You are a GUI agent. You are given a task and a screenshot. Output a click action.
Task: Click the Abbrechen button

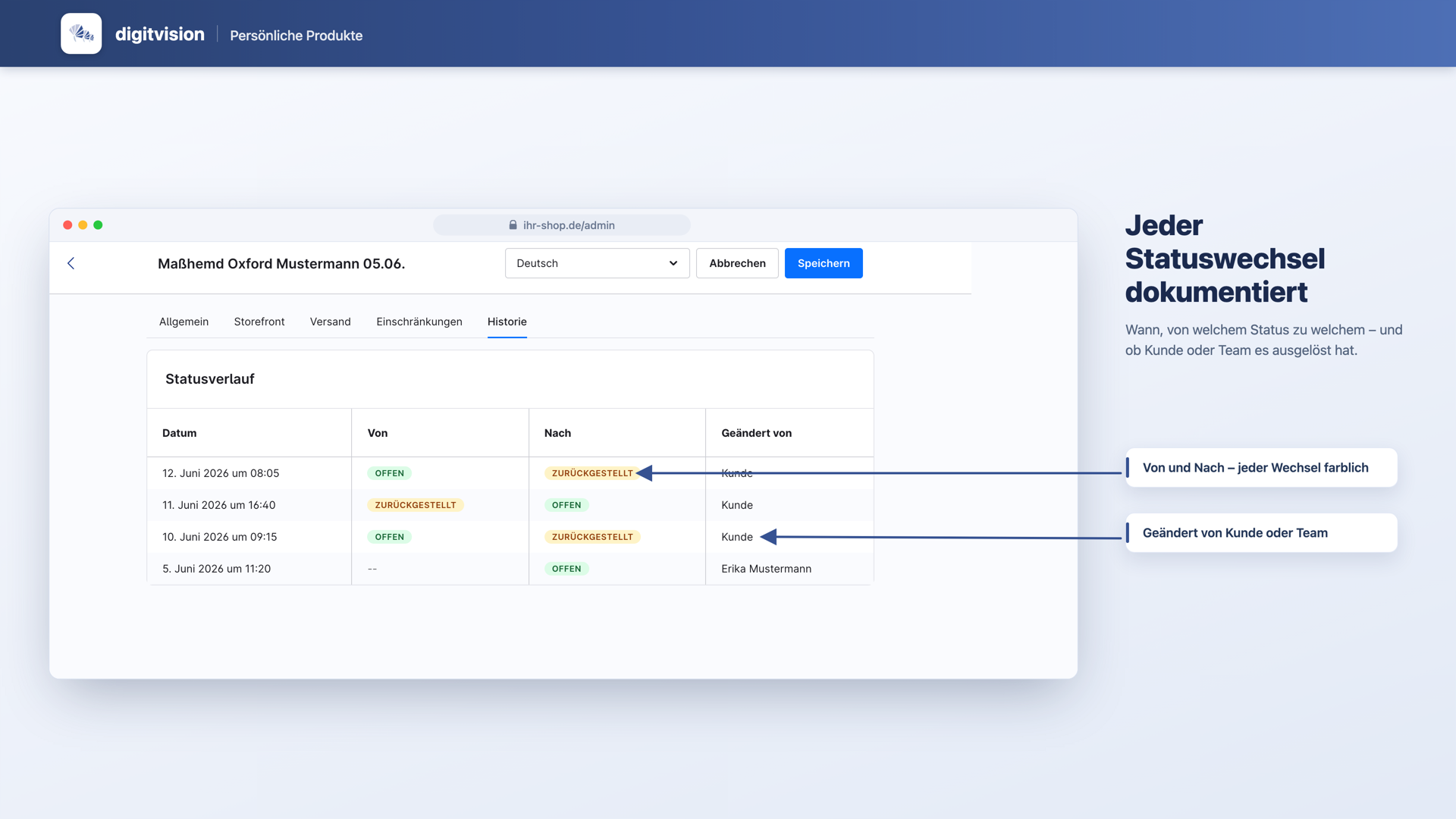coord(737,263)
